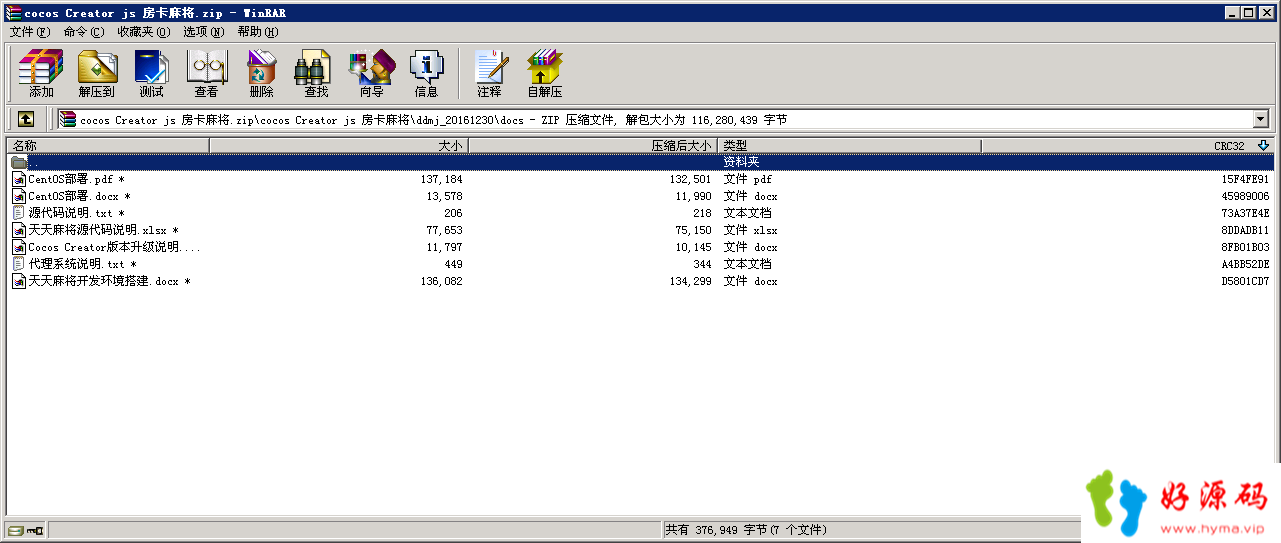Viewport: 1281px width, 543px height.
Task: Click the type cell 文件 pdf
Action: [x=747, y=179]
